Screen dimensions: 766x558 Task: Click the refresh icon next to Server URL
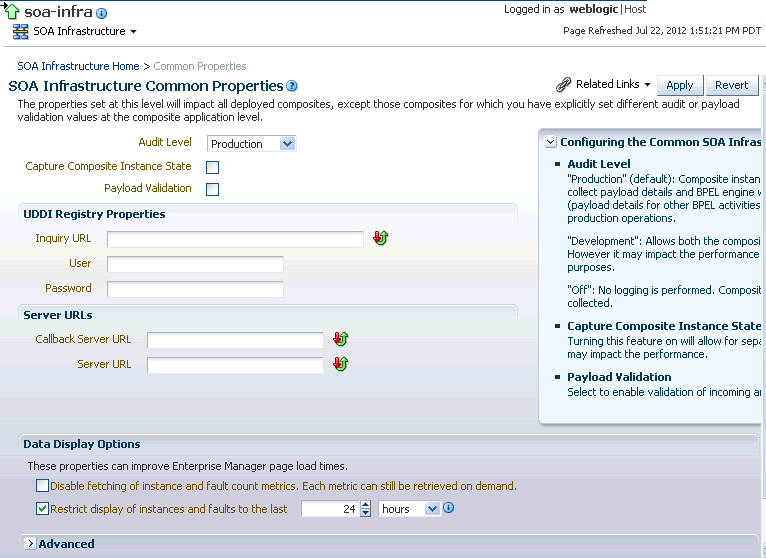pyautogui.click(x=340, y=364)
